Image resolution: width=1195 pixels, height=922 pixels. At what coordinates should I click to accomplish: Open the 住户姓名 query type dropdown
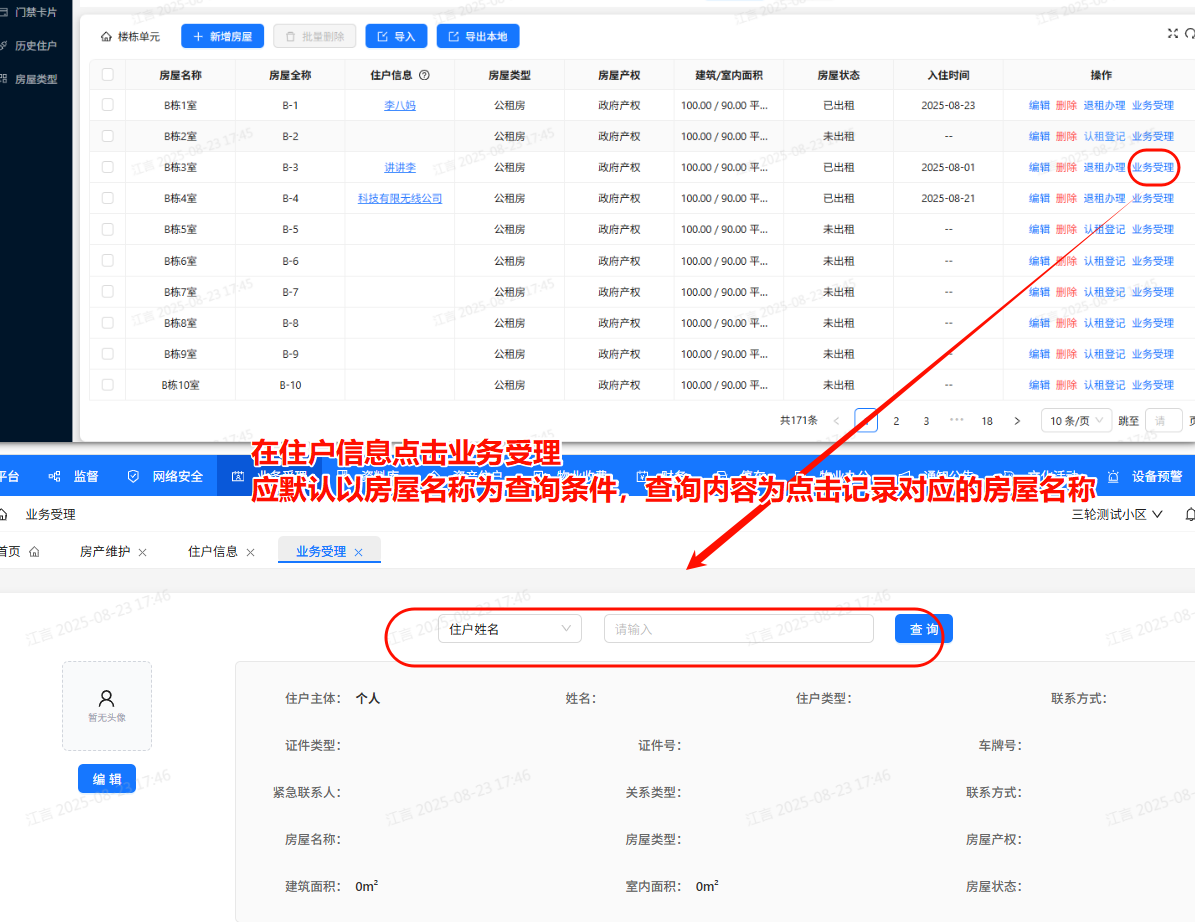tap(509, 629)
